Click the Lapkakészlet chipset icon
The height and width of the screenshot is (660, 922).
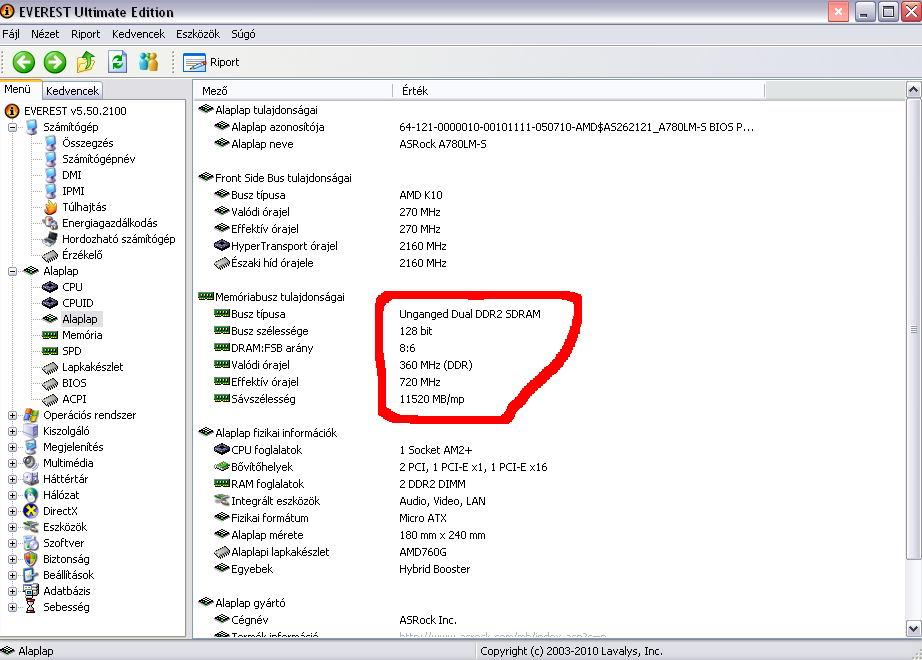[50, 367]
